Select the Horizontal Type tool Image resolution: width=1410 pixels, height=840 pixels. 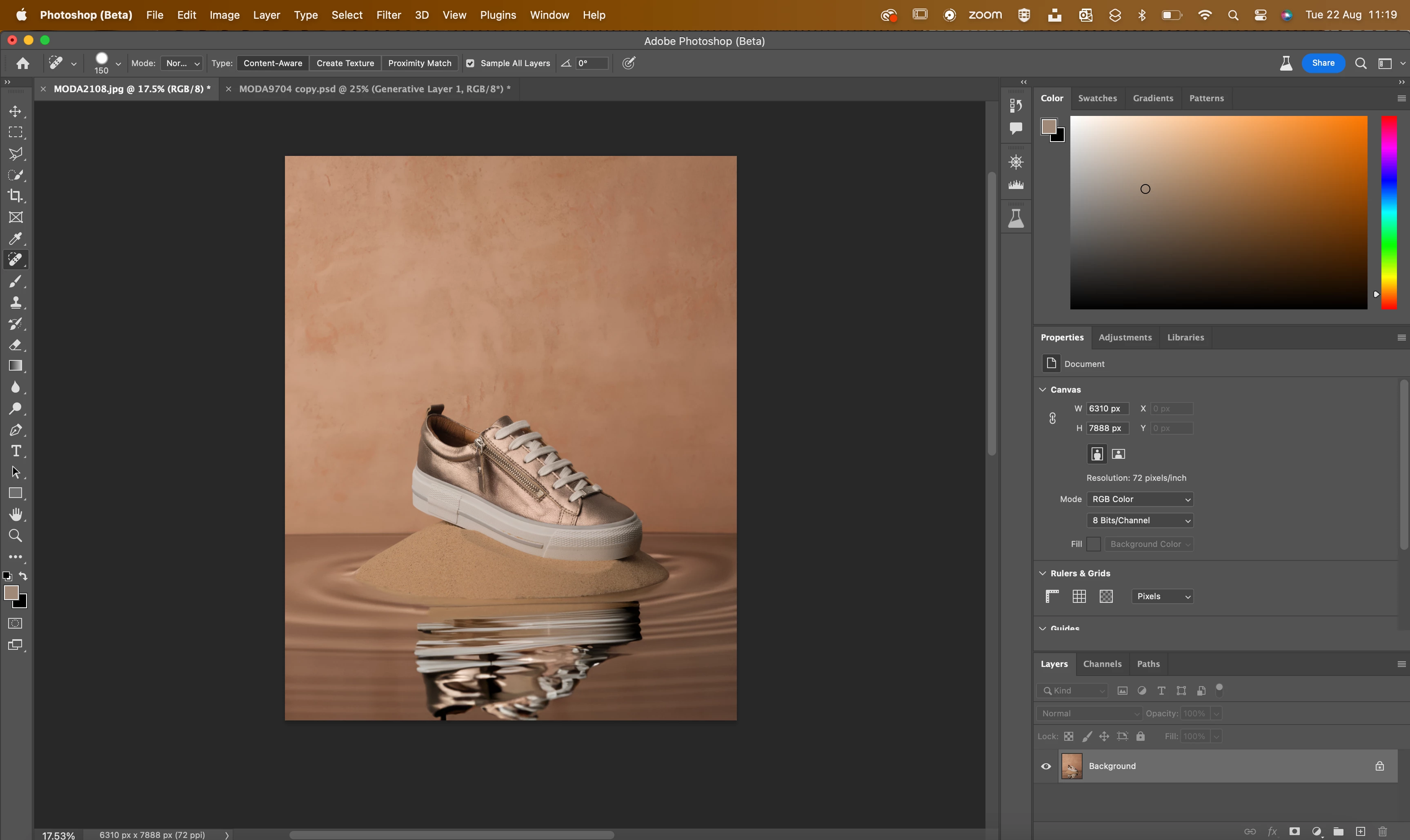16,451
